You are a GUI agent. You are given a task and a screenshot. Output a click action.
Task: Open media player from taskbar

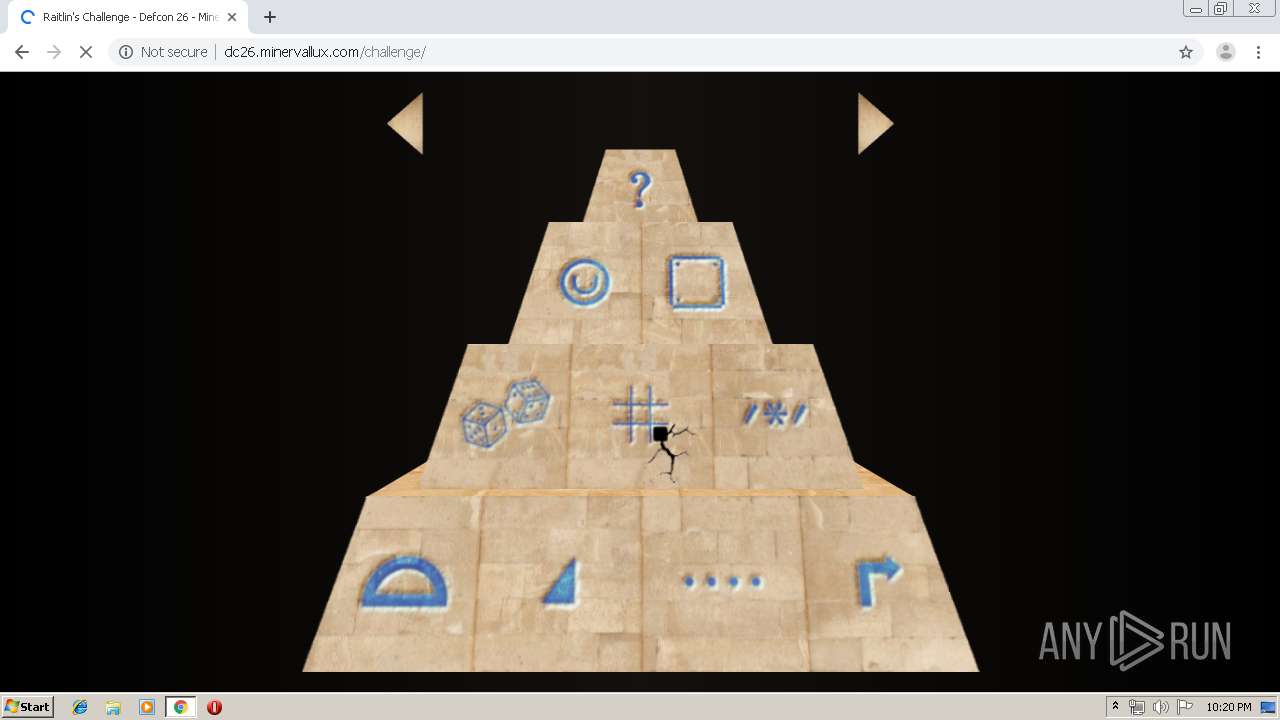coord(147,706)
